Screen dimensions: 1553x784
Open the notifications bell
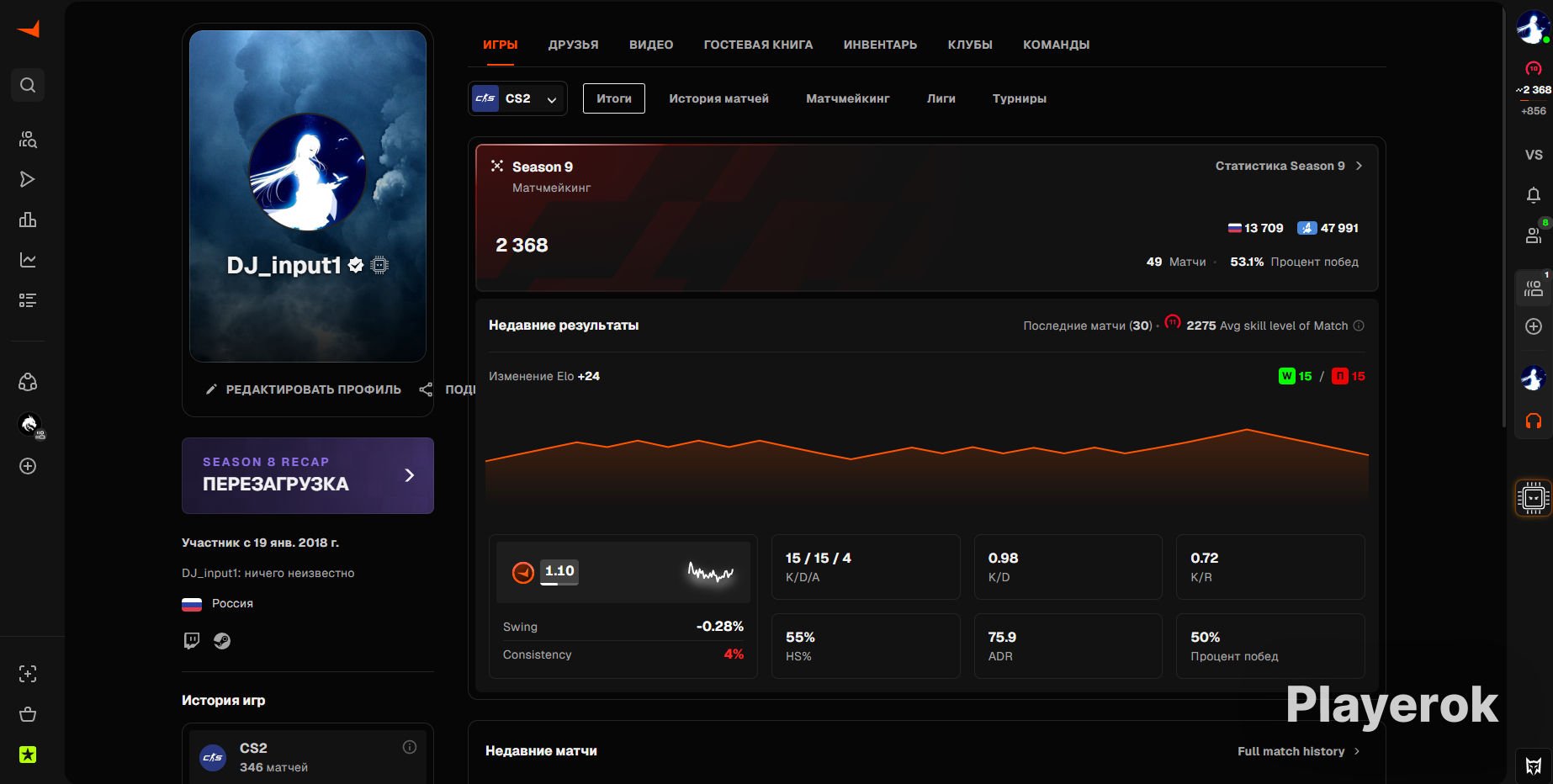1534,195
